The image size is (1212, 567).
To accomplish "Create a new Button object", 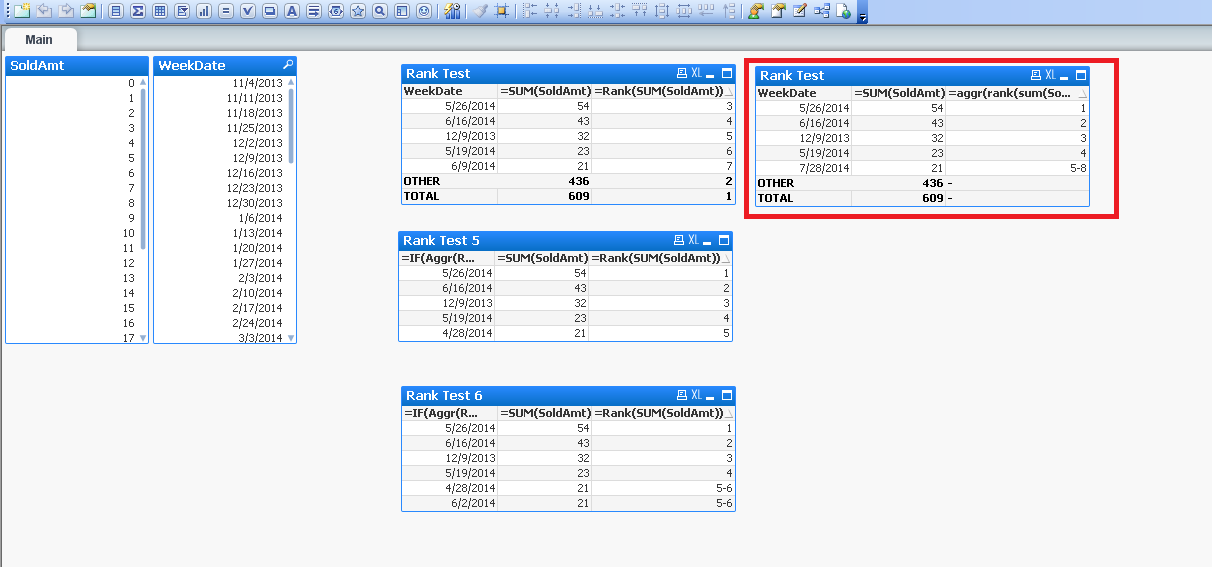I will point(270,11).
